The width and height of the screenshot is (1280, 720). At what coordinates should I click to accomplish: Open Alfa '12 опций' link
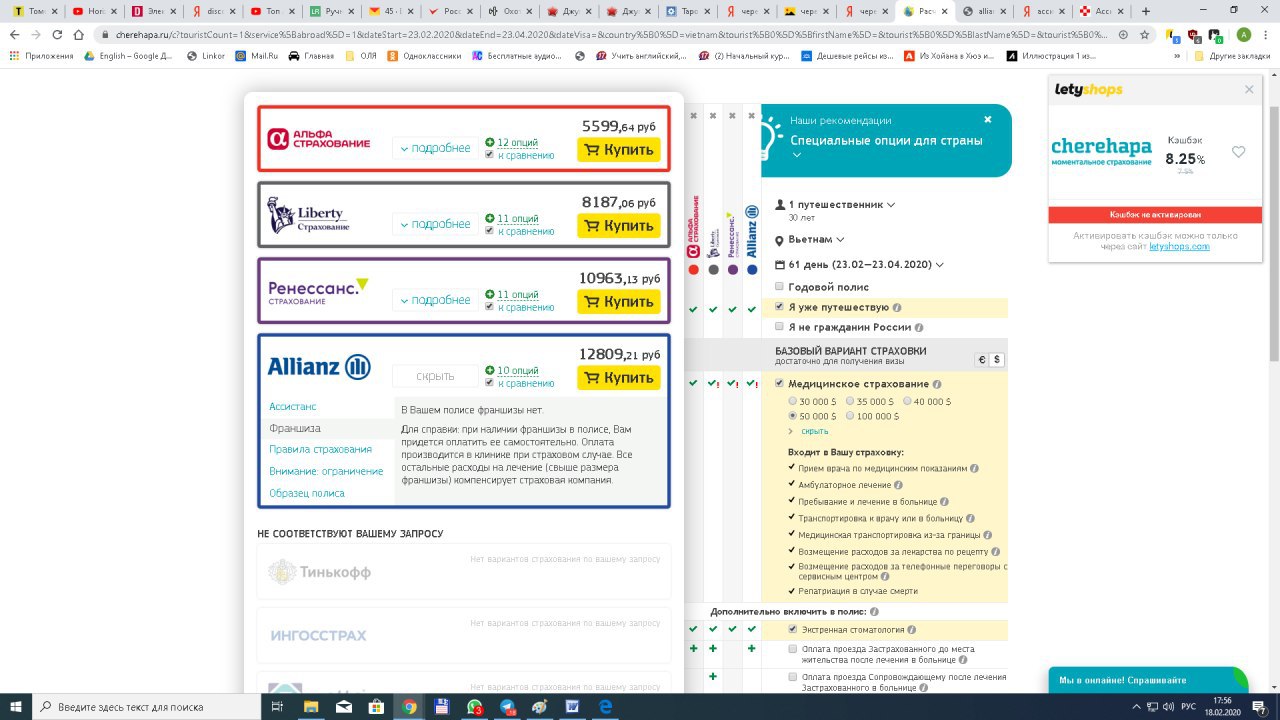(x=518, y=143)
